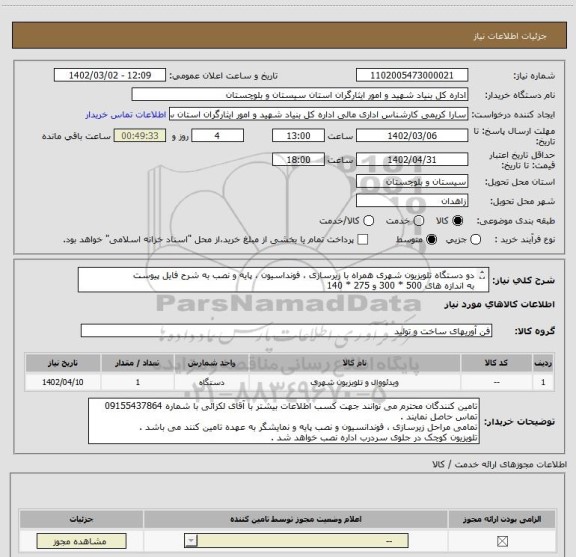Viewport: 576px width, 557px height.
Task: Click the remaining days field showing 4
Action: [x=217, y=136]
